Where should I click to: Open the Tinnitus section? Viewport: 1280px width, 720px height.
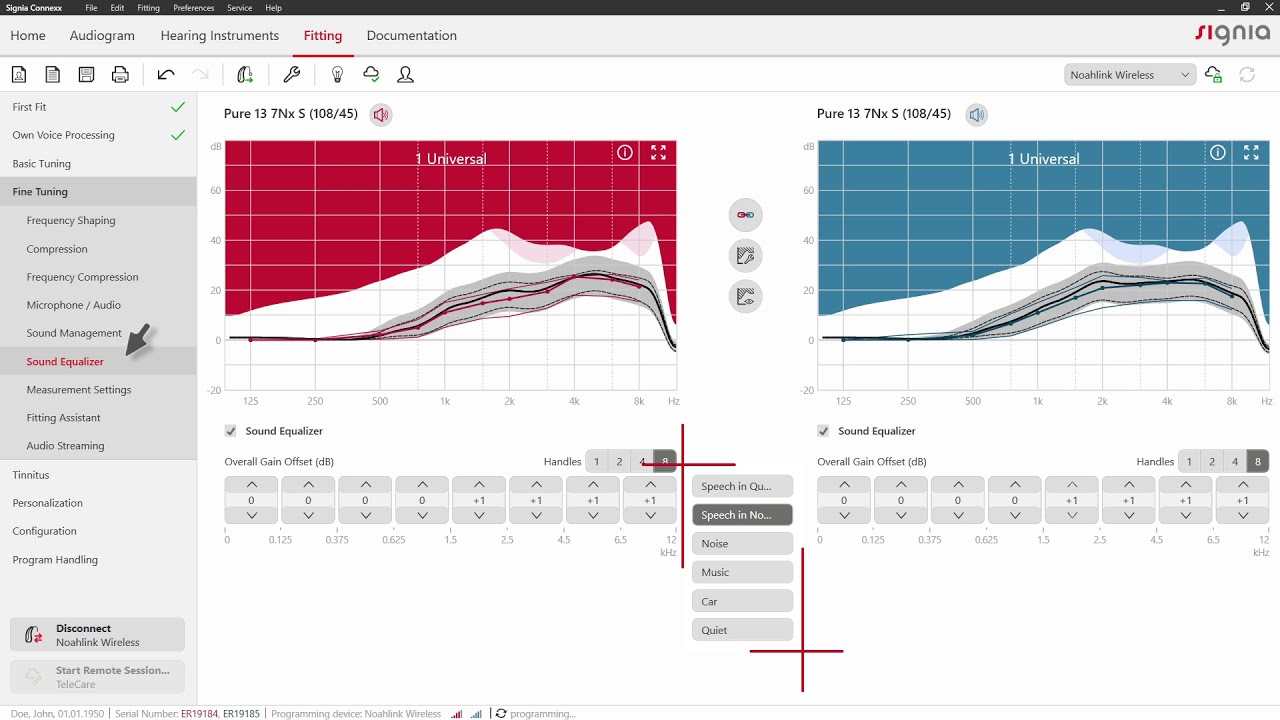click(x=31, y=475)
